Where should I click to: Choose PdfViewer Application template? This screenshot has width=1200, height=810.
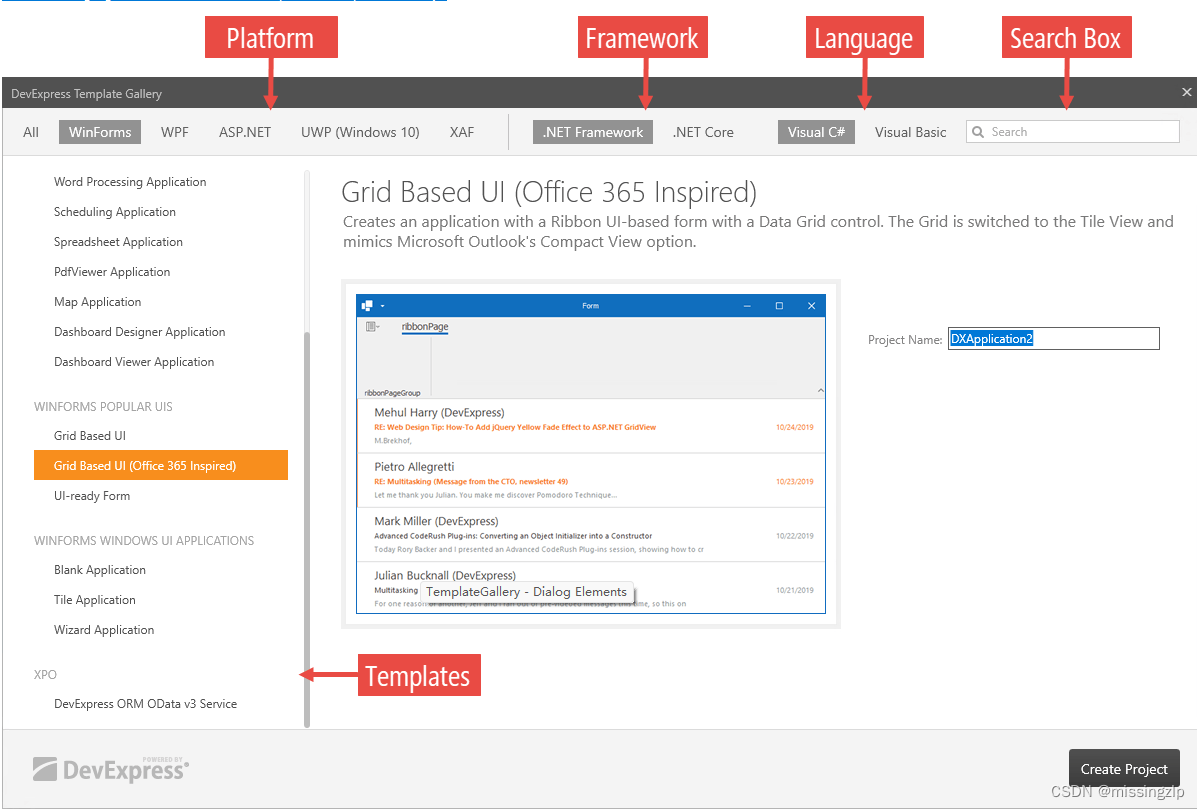pos(112,272)
